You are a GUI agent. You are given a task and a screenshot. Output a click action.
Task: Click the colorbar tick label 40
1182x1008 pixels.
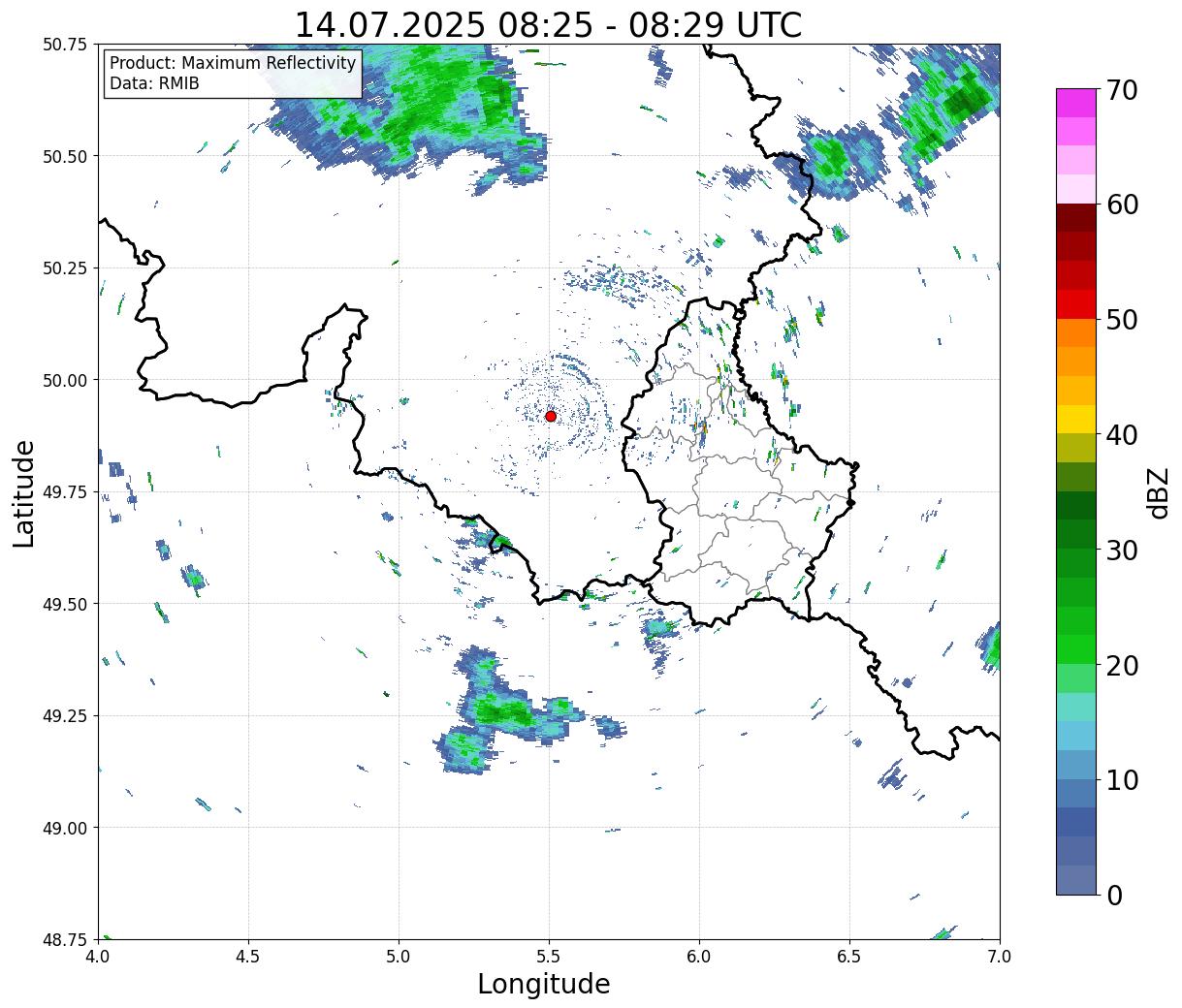click(x=1121, y=435)
